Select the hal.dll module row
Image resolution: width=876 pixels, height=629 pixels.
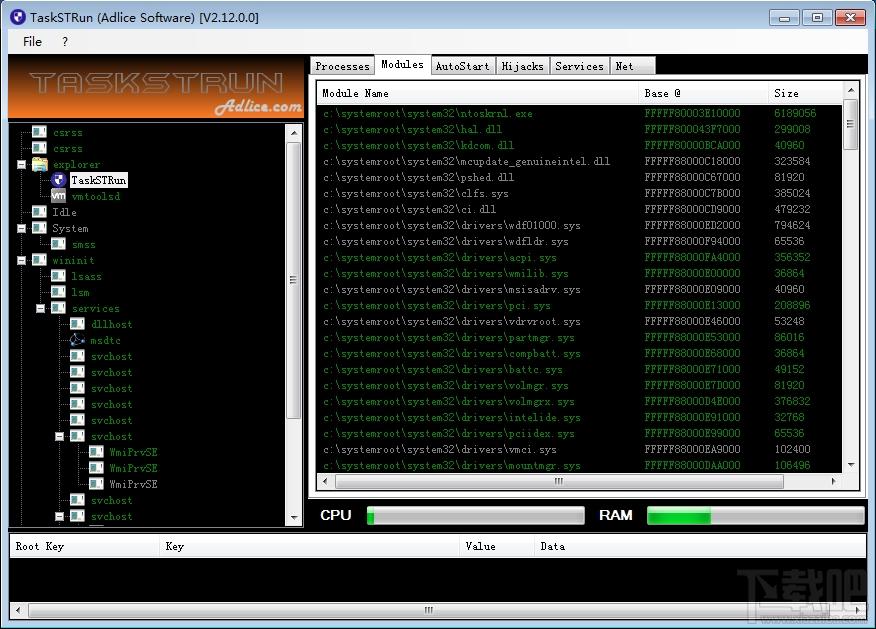[579, 129]
